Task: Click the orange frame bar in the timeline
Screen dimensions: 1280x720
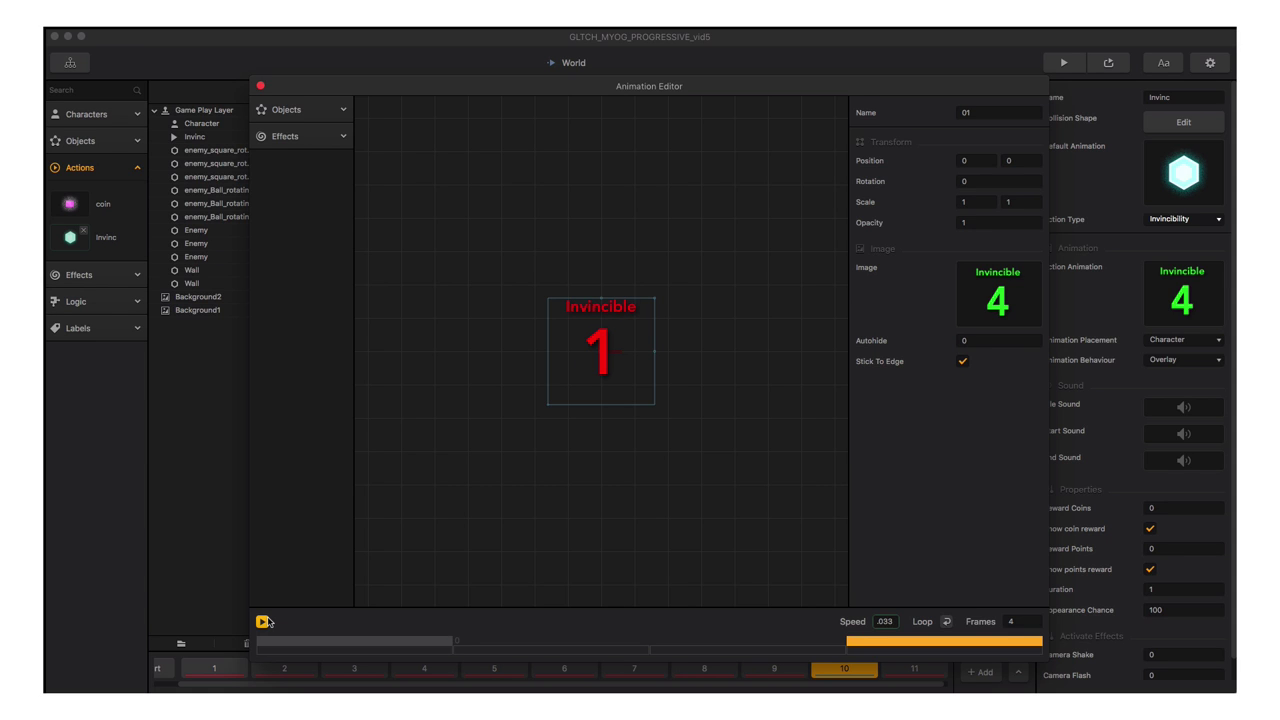Action: point(943,641)
